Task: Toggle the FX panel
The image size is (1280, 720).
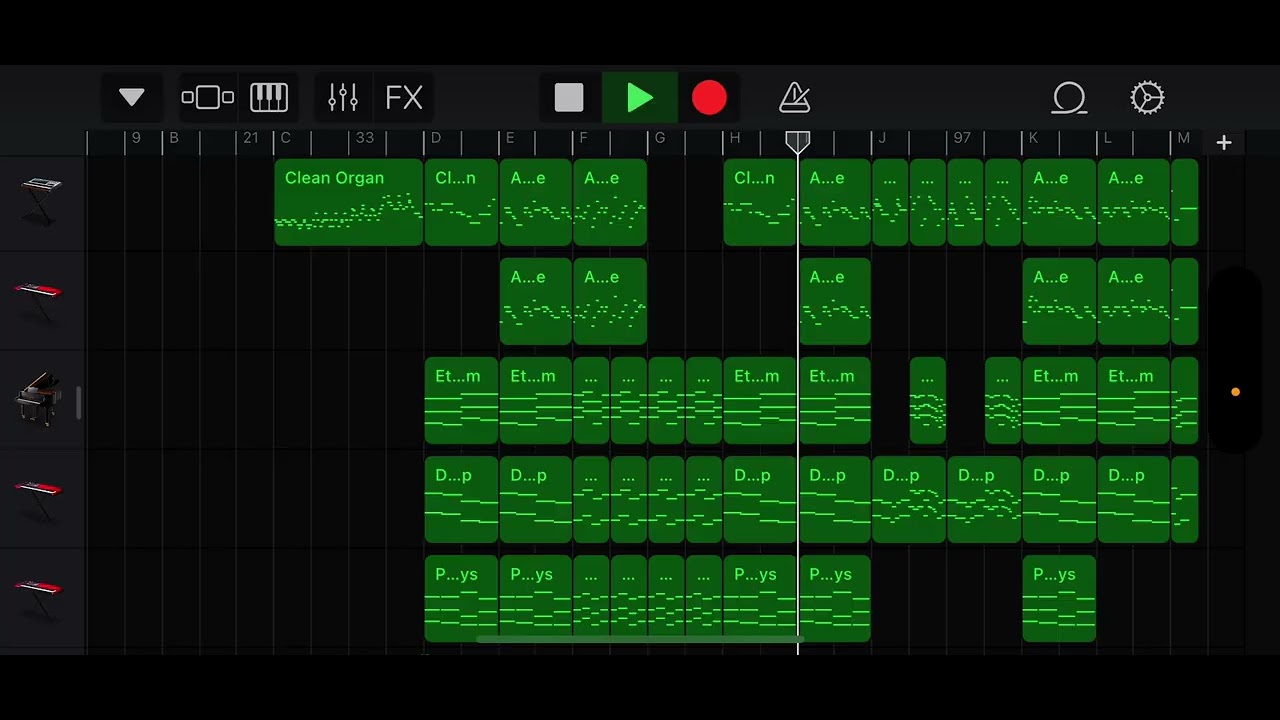Action: 404,98
